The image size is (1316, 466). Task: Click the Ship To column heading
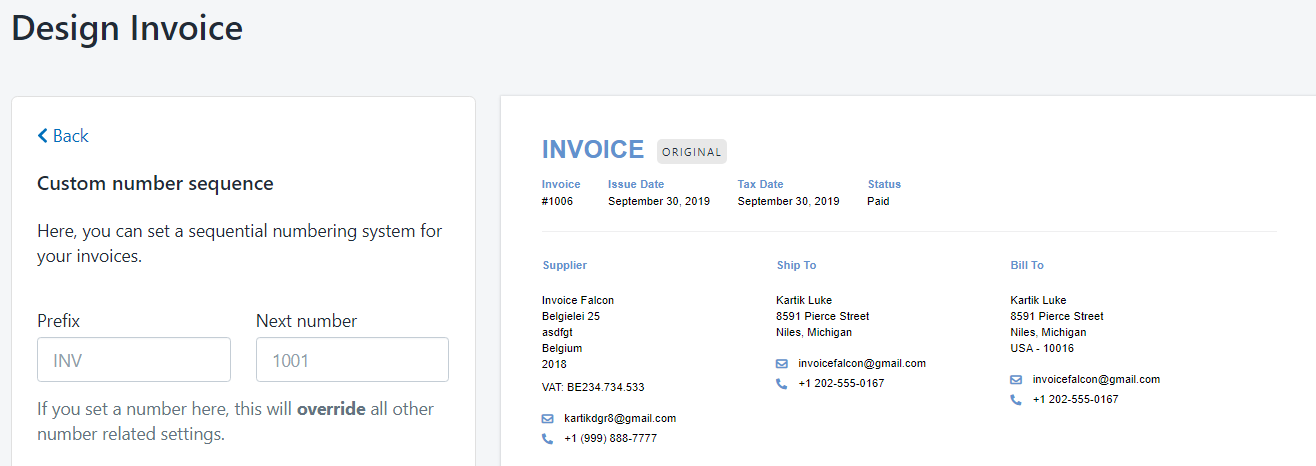tap(796, 265)
